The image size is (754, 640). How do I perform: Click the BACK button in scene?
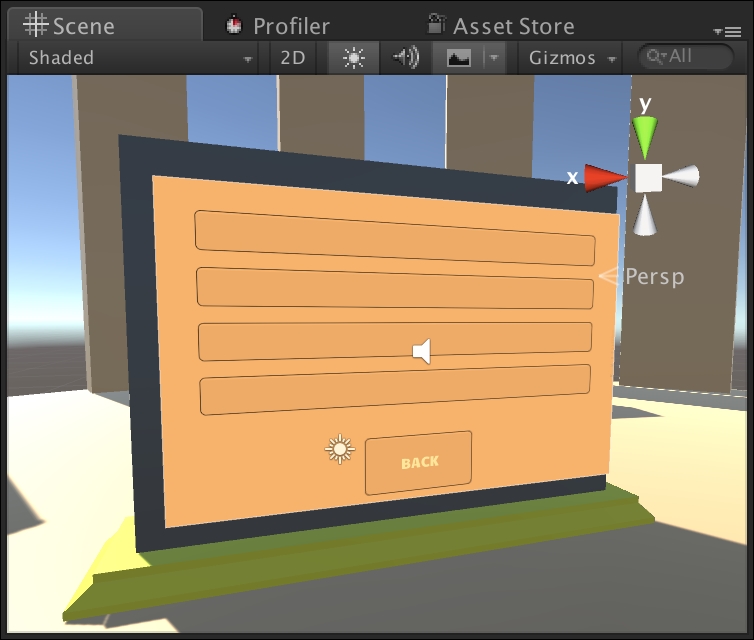(x=418, y=463)
